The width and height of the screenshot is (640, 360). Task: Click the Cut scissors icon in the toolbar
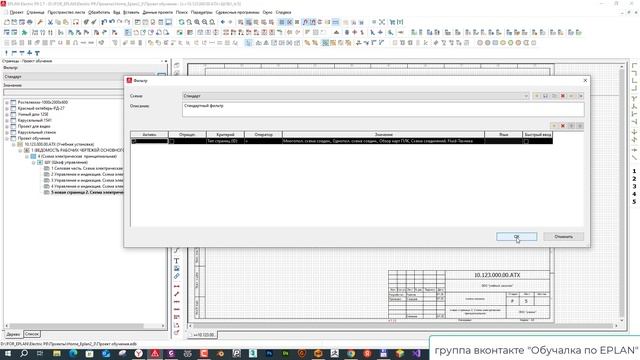pos(50,22)
